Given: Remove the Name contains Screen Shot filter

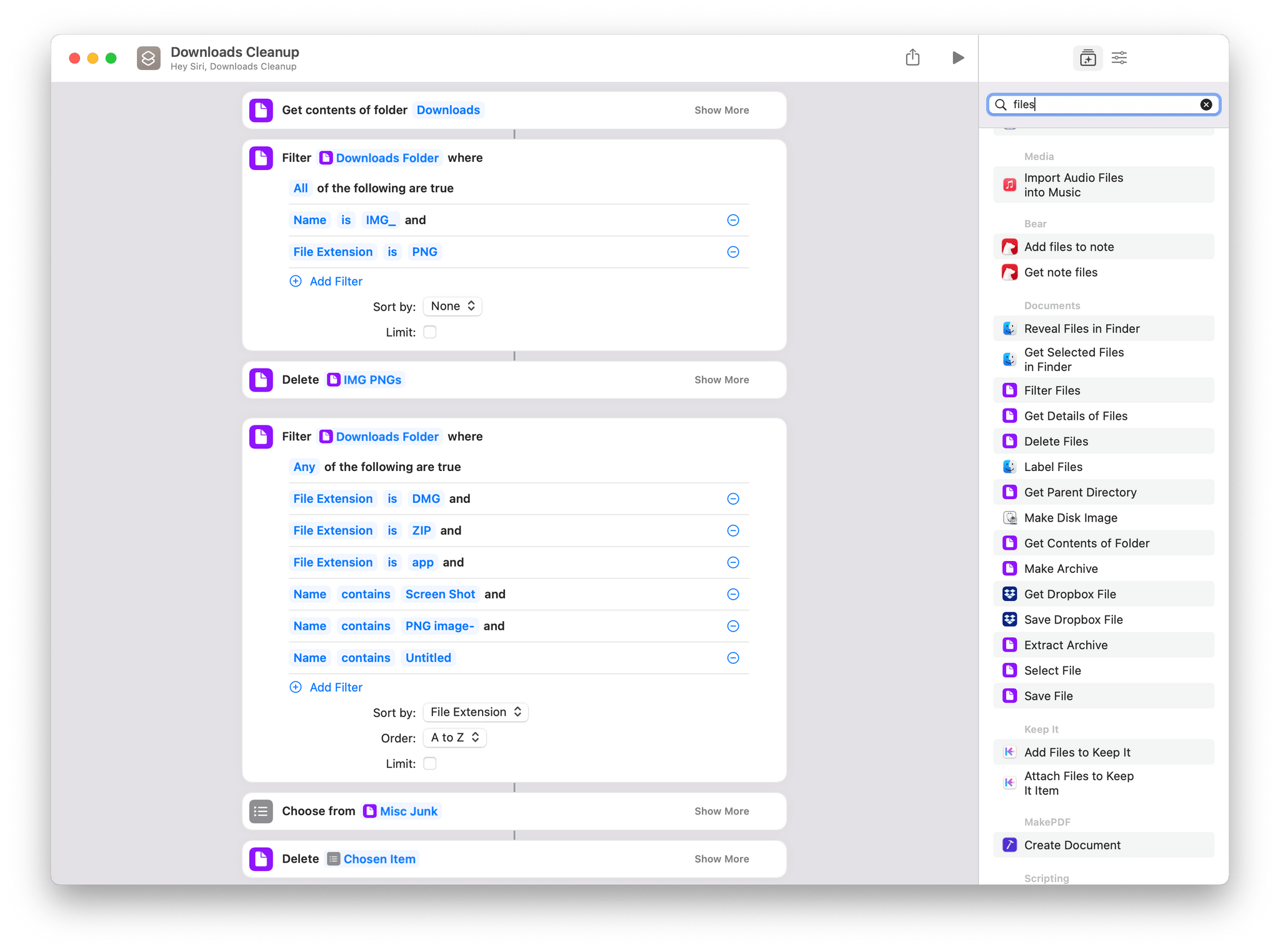Looking at the screenshot, I should [x=733, y=594].
